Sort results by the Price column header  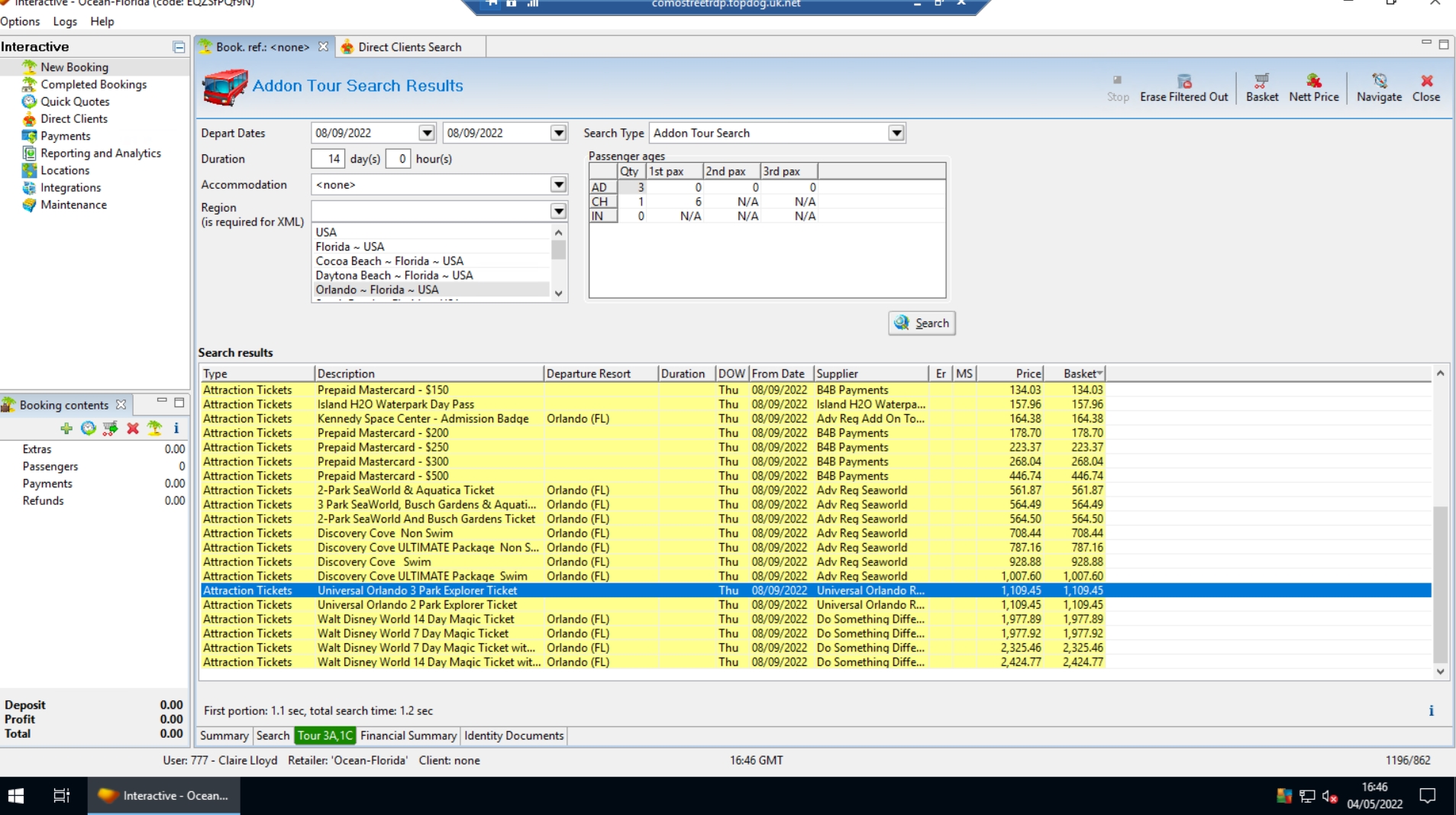pyautogui.click(x=1010, y=374)
